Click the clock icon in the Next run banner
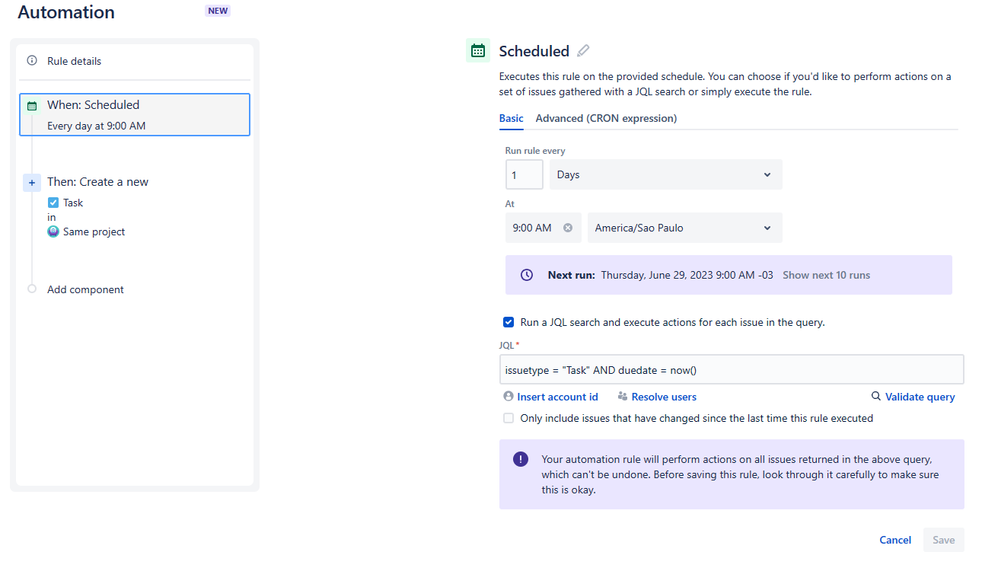 pos(526,275)
